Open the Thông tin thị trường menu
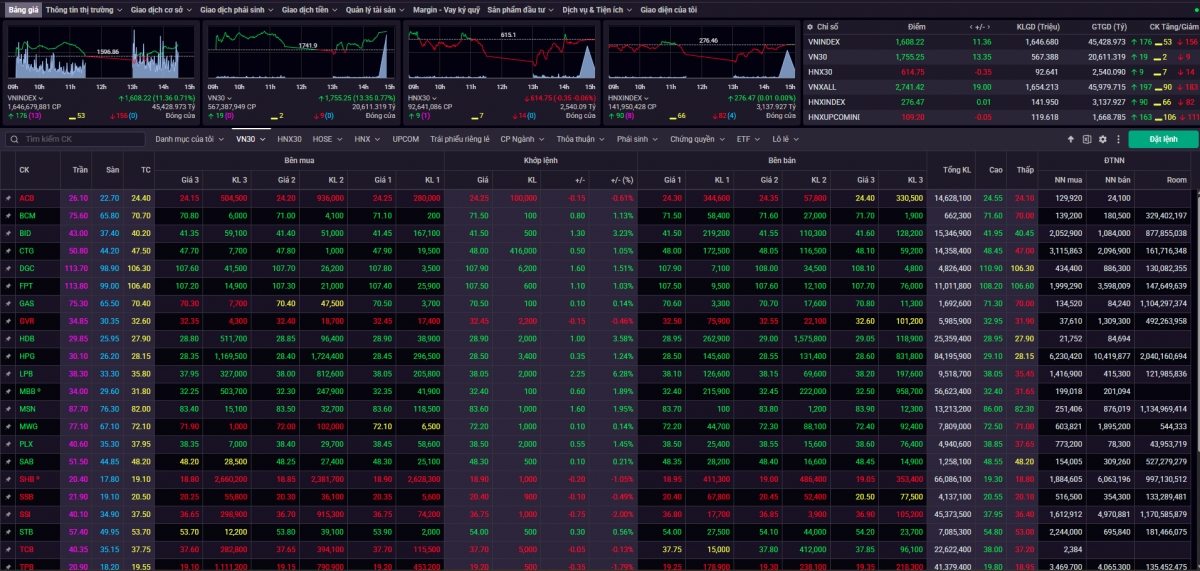The image size is (1200, 571). [85, 9]
